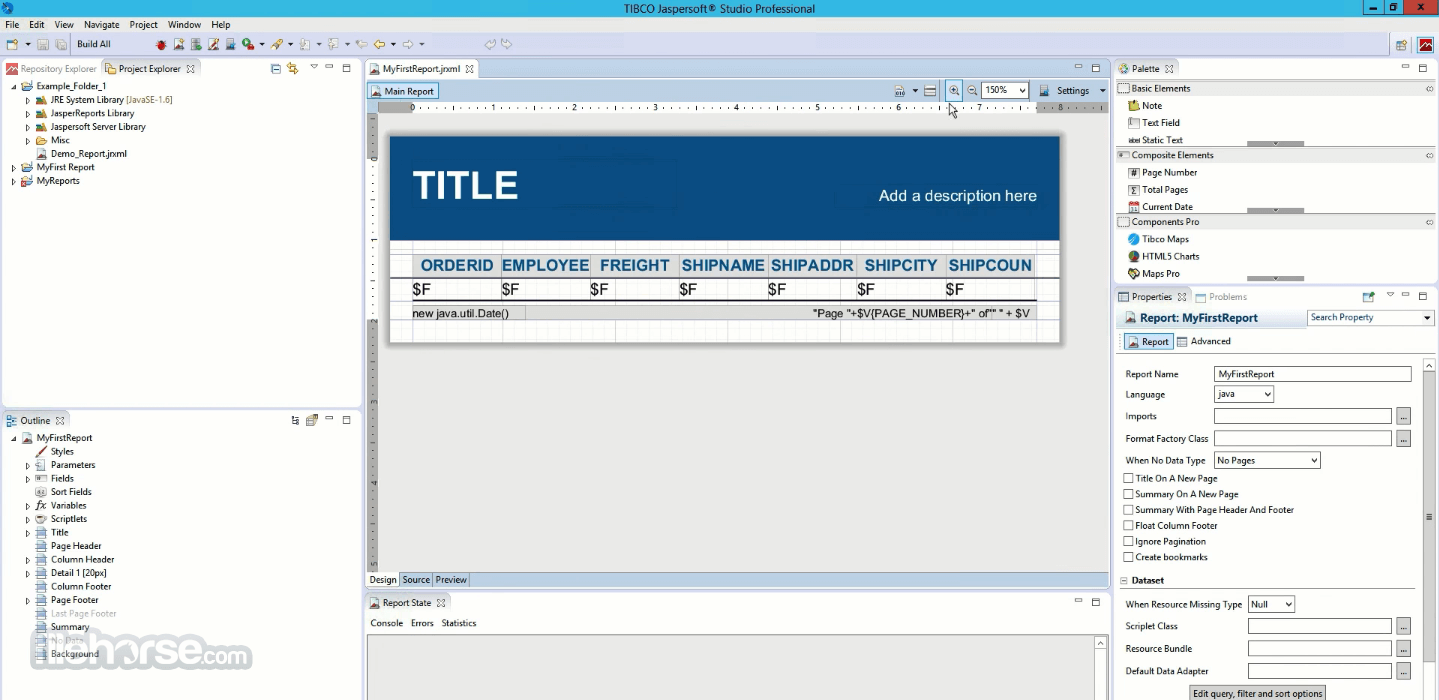Expand the JRE System Library node
The width and height of the screenshot is (1439, 700).
click(28, 100)
